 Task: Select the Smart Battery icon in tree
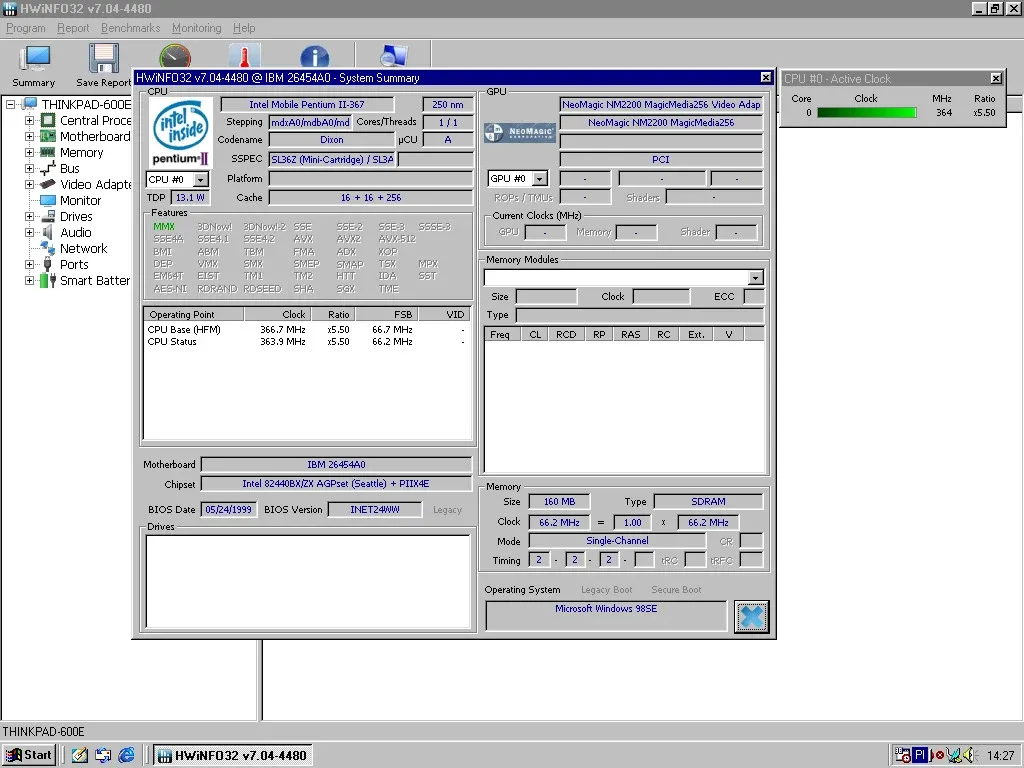click(x=48, y=280)
